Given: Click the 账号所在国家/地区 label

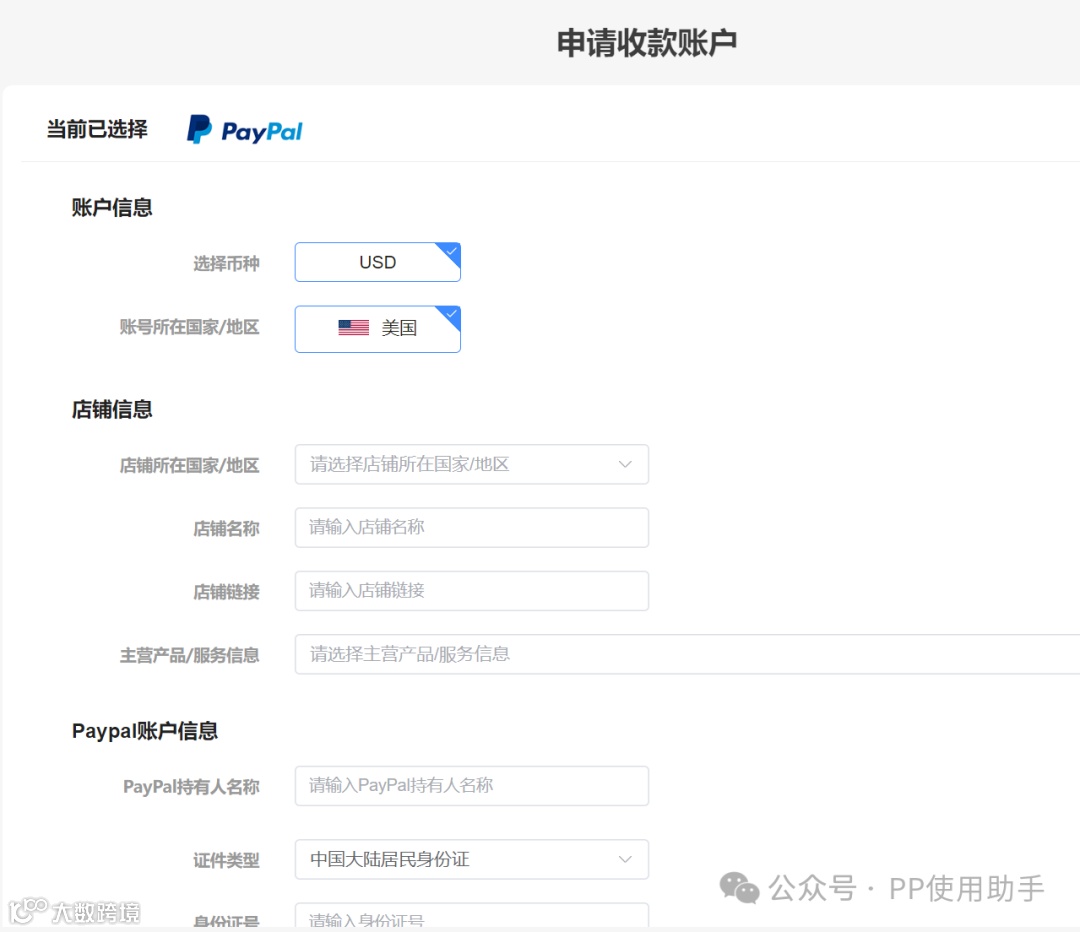Looking at the screenshot, I should 189,327.
